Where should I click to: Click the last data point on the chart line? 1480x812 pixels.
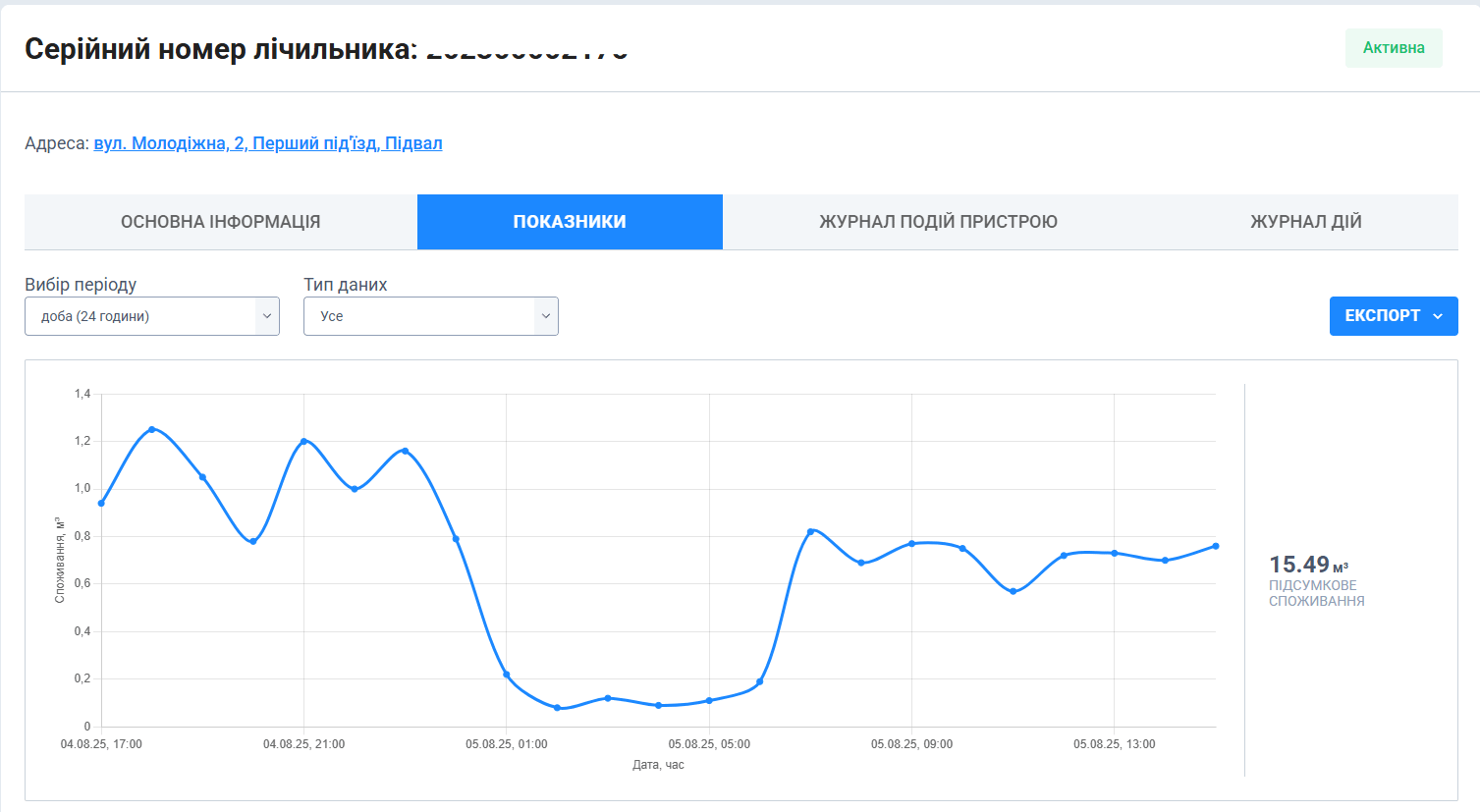[1216, 546]
